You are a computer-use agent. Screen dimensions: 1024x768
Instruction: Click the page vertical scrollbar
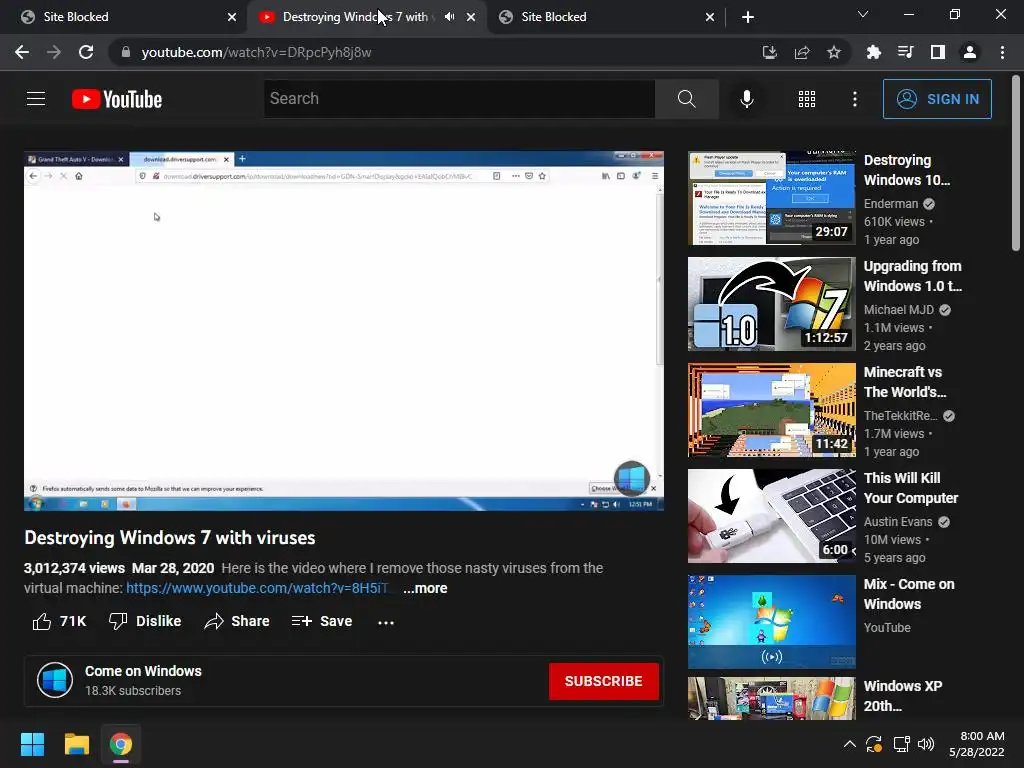tap(1016, 163)
